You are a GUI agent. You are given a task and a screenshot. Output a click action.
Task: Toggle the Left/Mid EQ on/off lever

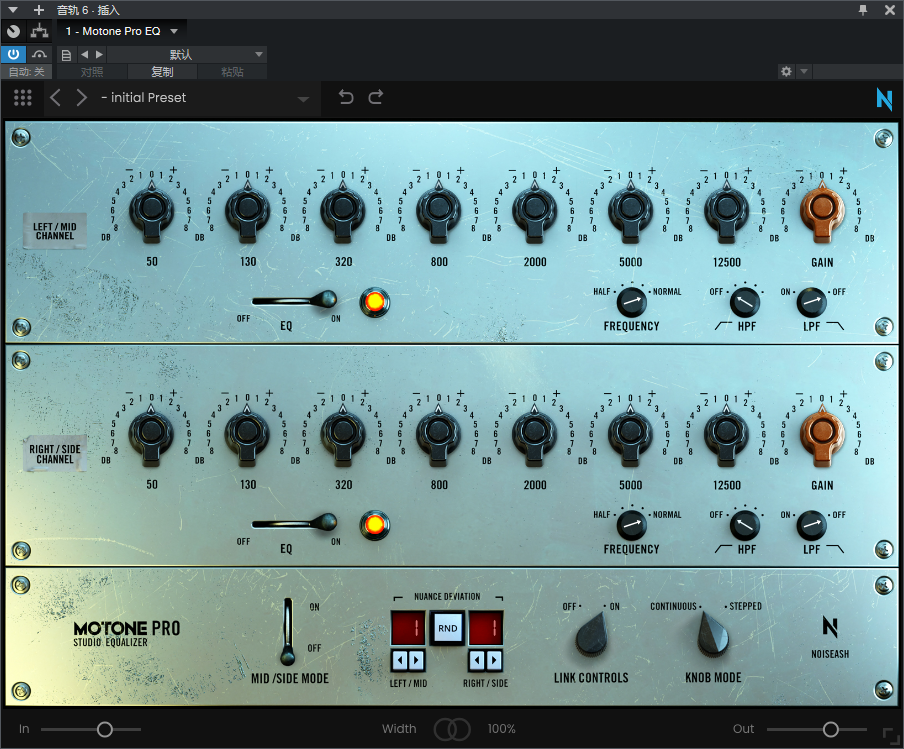[x=295, y=300]
